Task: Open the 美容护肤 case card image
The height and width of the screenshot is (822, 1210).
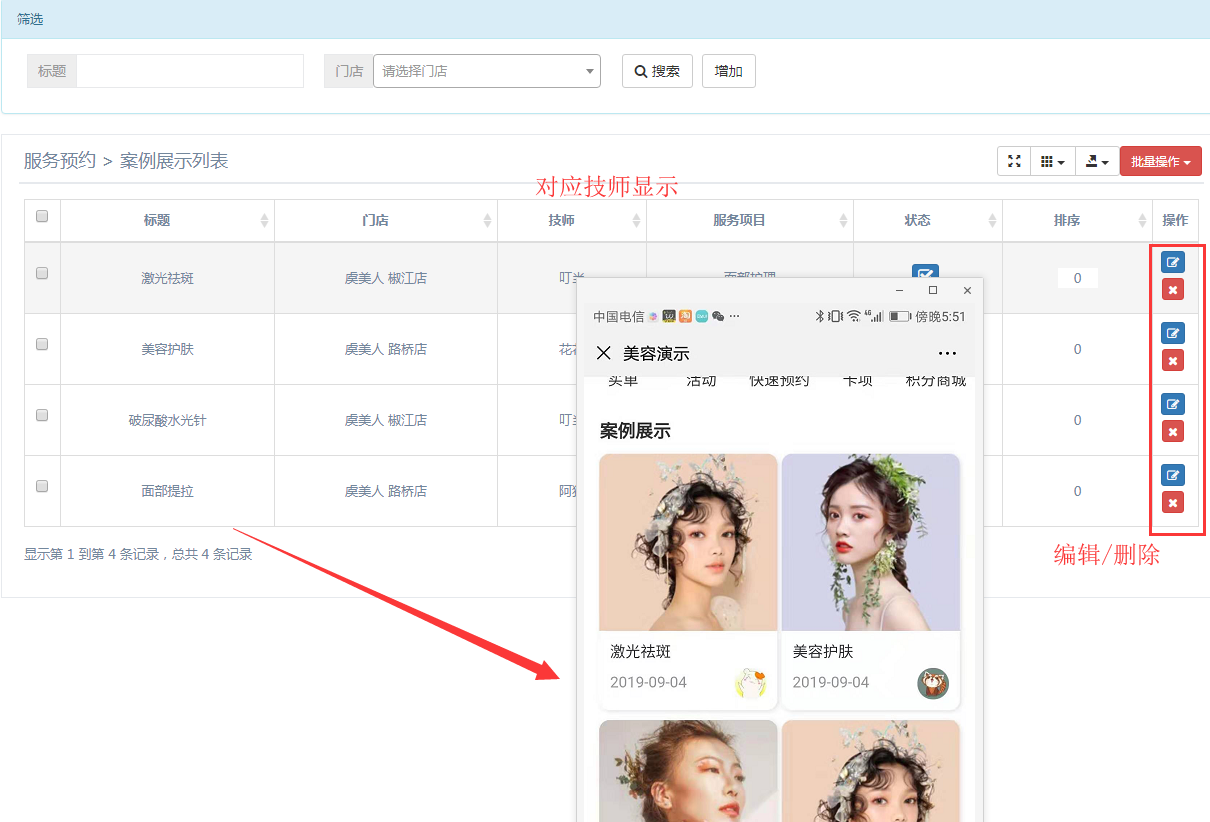Action: click(871, 542)
